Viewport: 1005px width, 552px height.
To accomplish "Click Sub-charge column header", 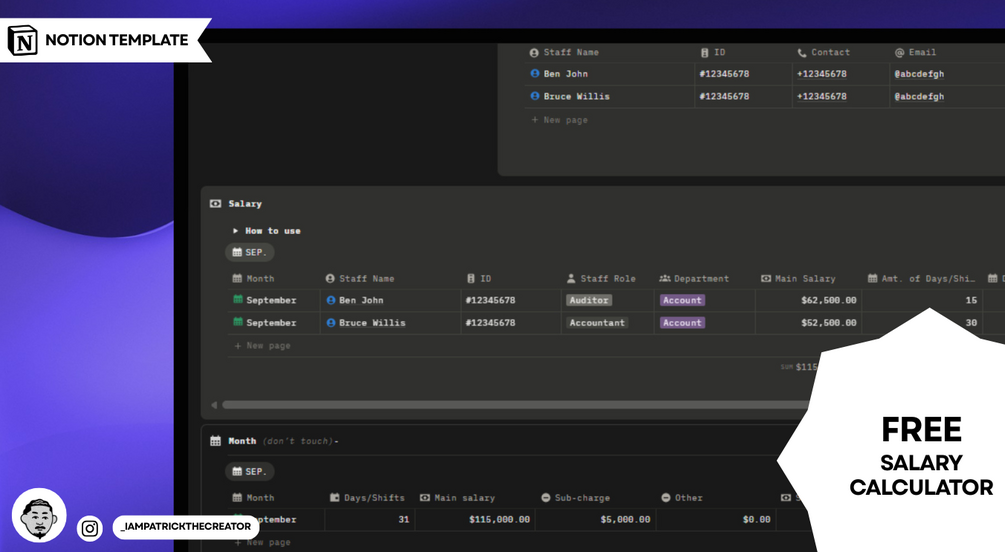I will coord(576,498).
